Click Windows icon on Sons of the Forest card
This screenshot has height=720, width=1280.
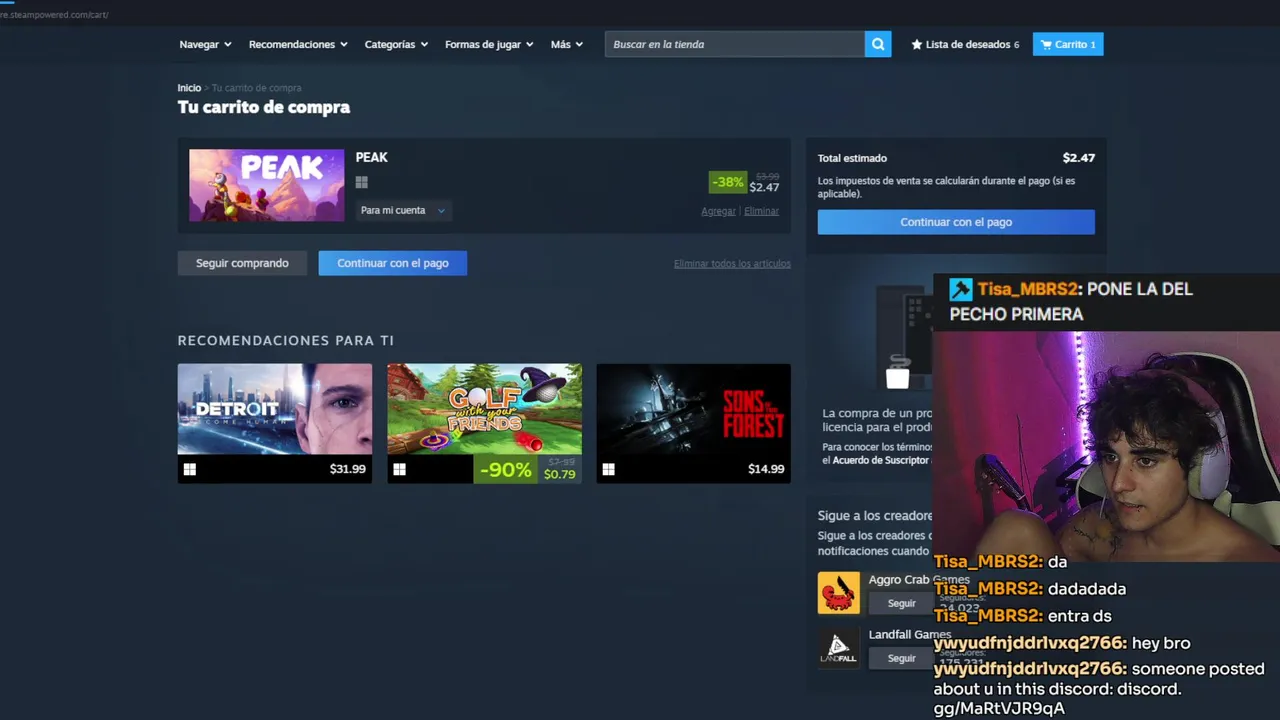point(608,469)
